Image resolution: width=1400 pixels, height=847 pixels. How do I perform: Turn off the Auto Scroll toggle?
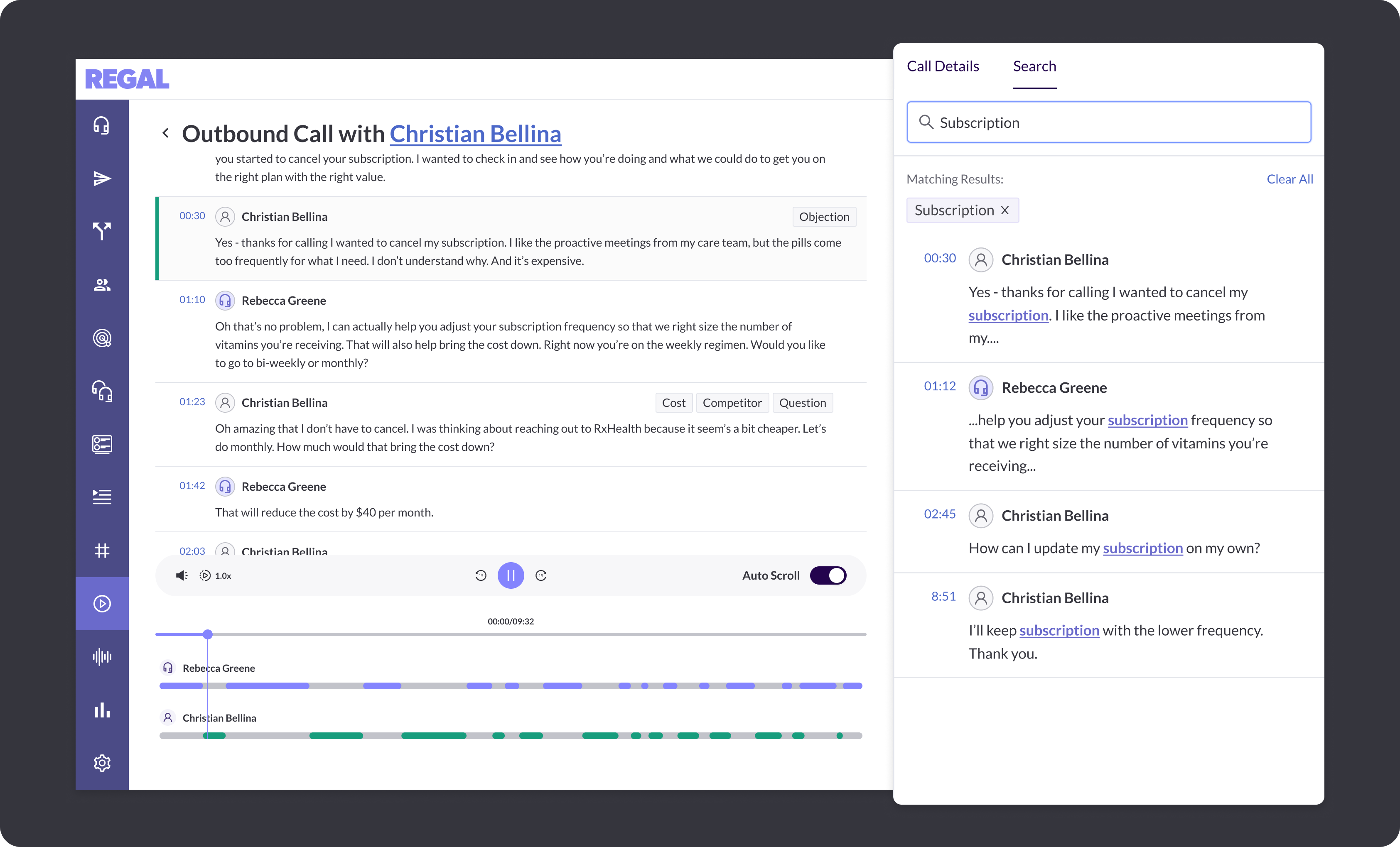[828, 575]
